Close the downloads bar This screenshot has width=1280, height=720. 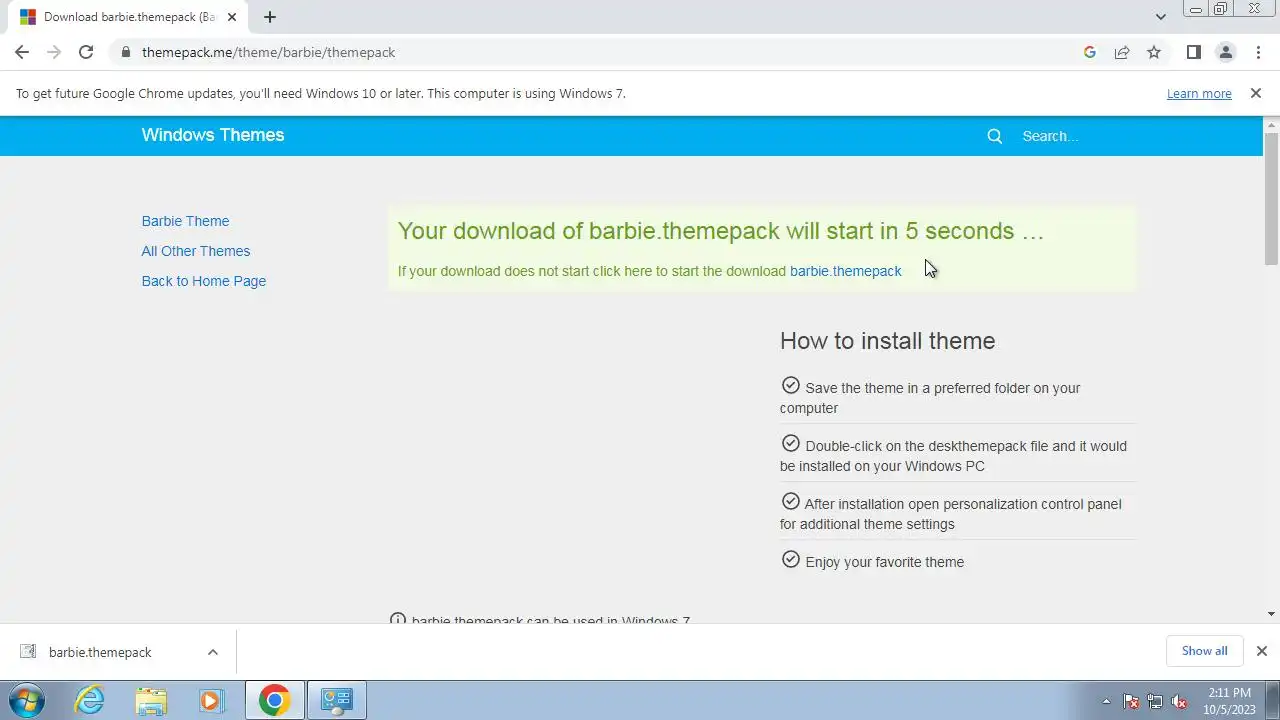click(1262, 651)
